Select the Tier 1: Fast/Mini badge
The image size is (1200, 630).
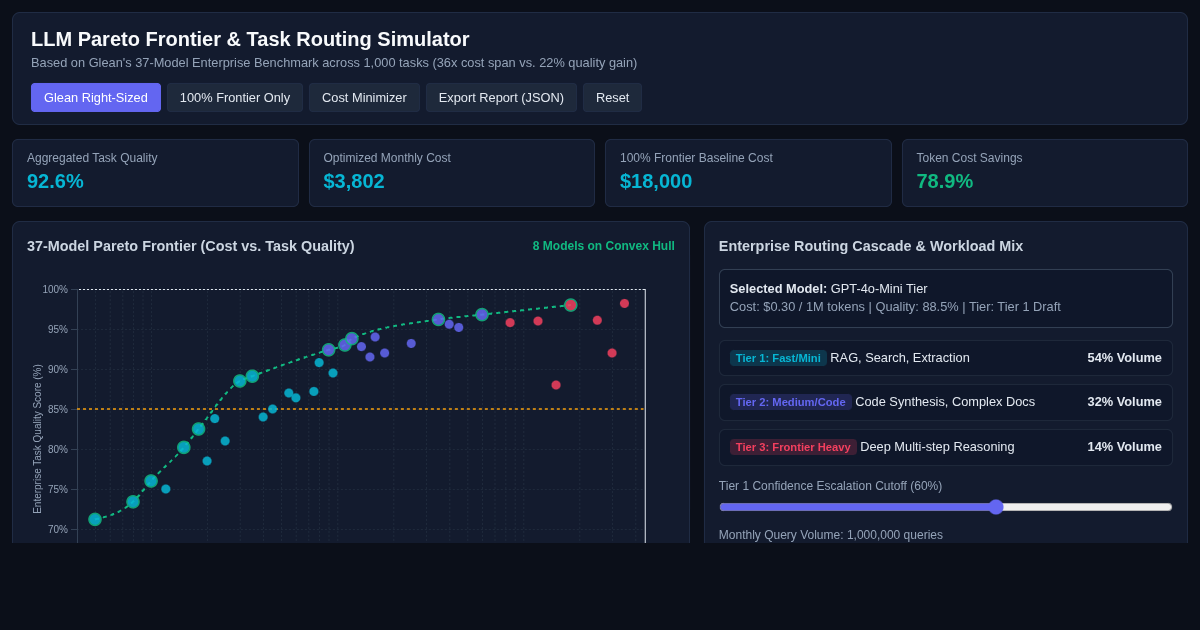pyautogui.click(x=778, y=358)
